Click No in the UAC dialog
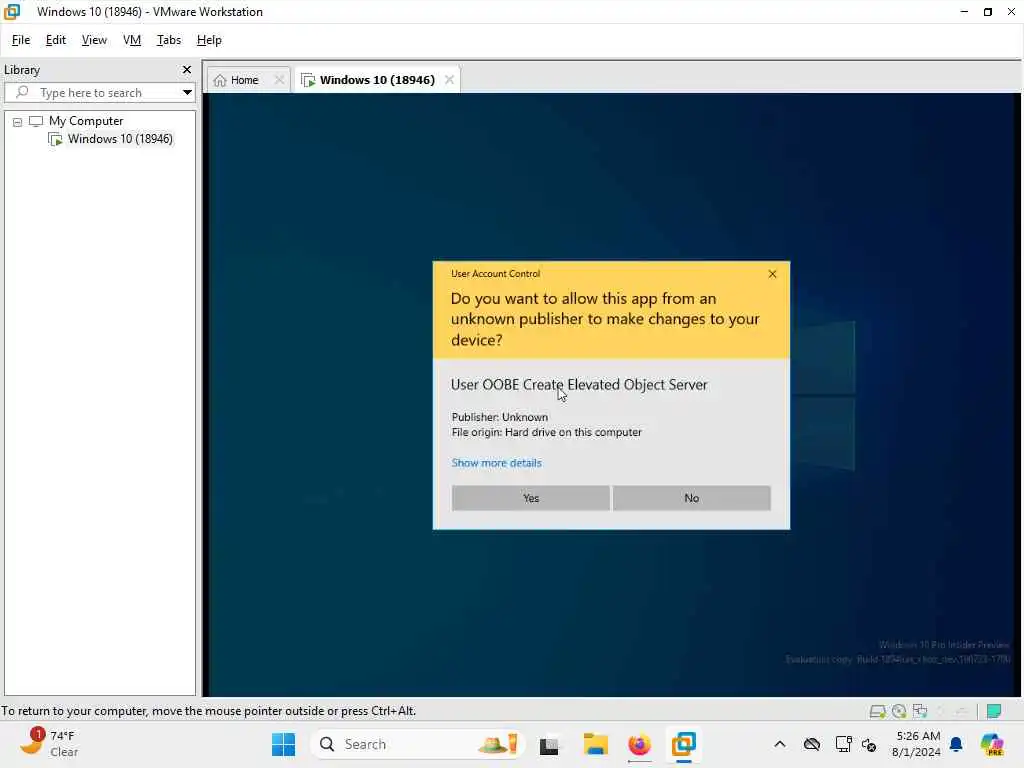Screen dimensions: 1024x768 [x=692, y=498]
